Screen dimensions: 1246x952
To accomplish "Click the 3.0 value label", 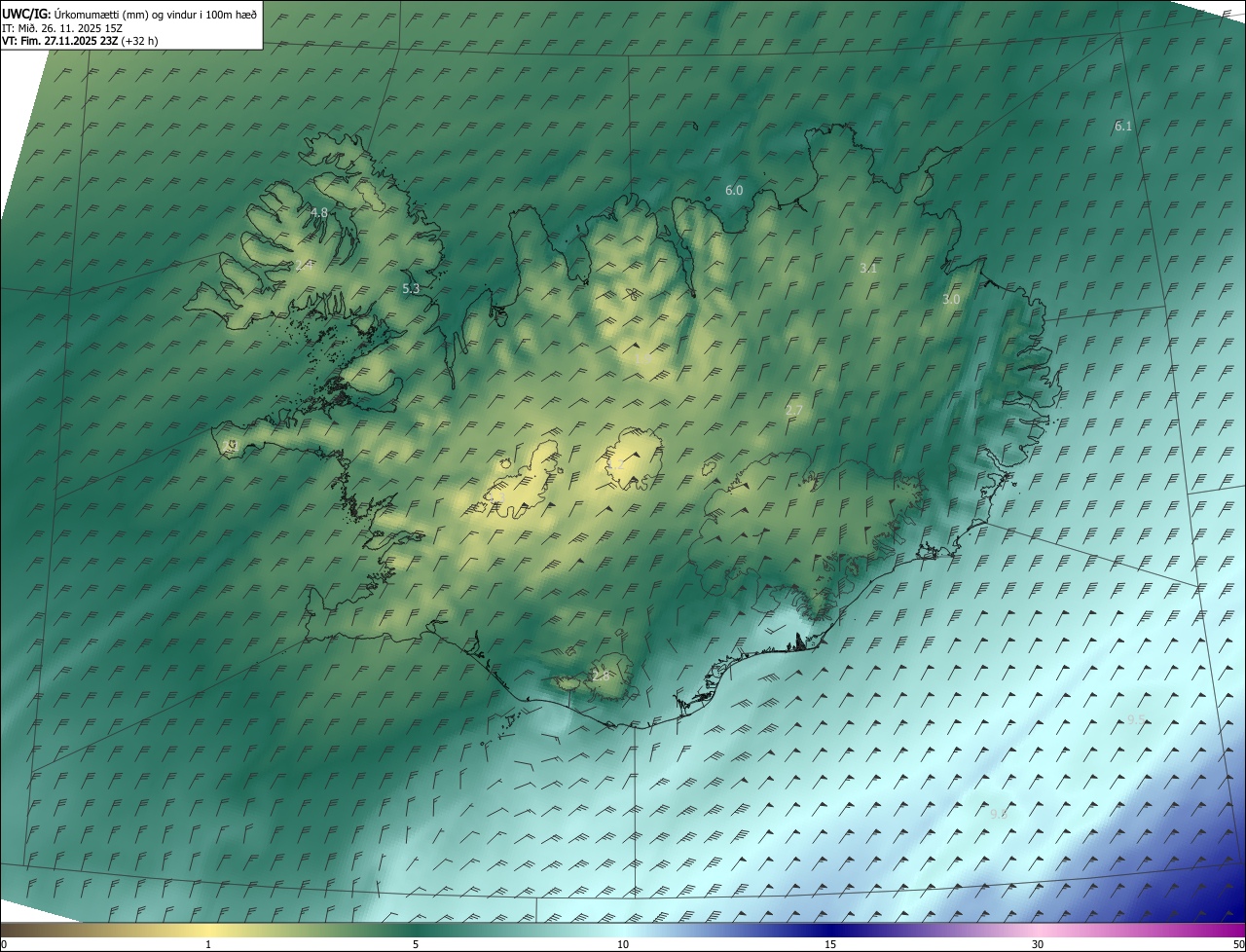I will [x=951, y=300].
